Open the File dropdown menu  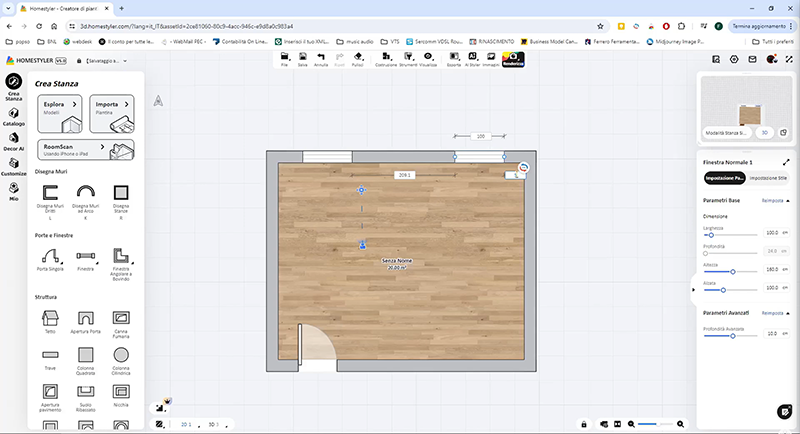pyautogui.click(x=285, y=59)
